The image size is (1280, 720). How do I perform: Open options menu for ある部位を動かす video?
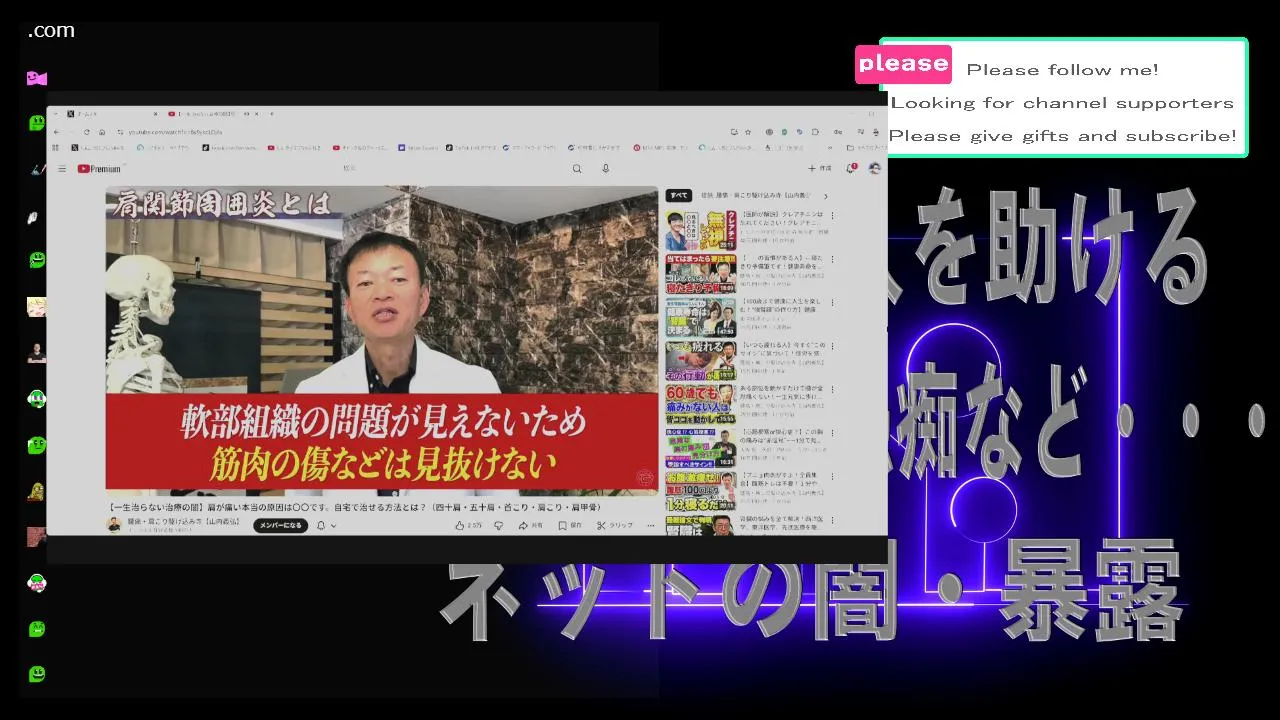[x=832, y=390]
